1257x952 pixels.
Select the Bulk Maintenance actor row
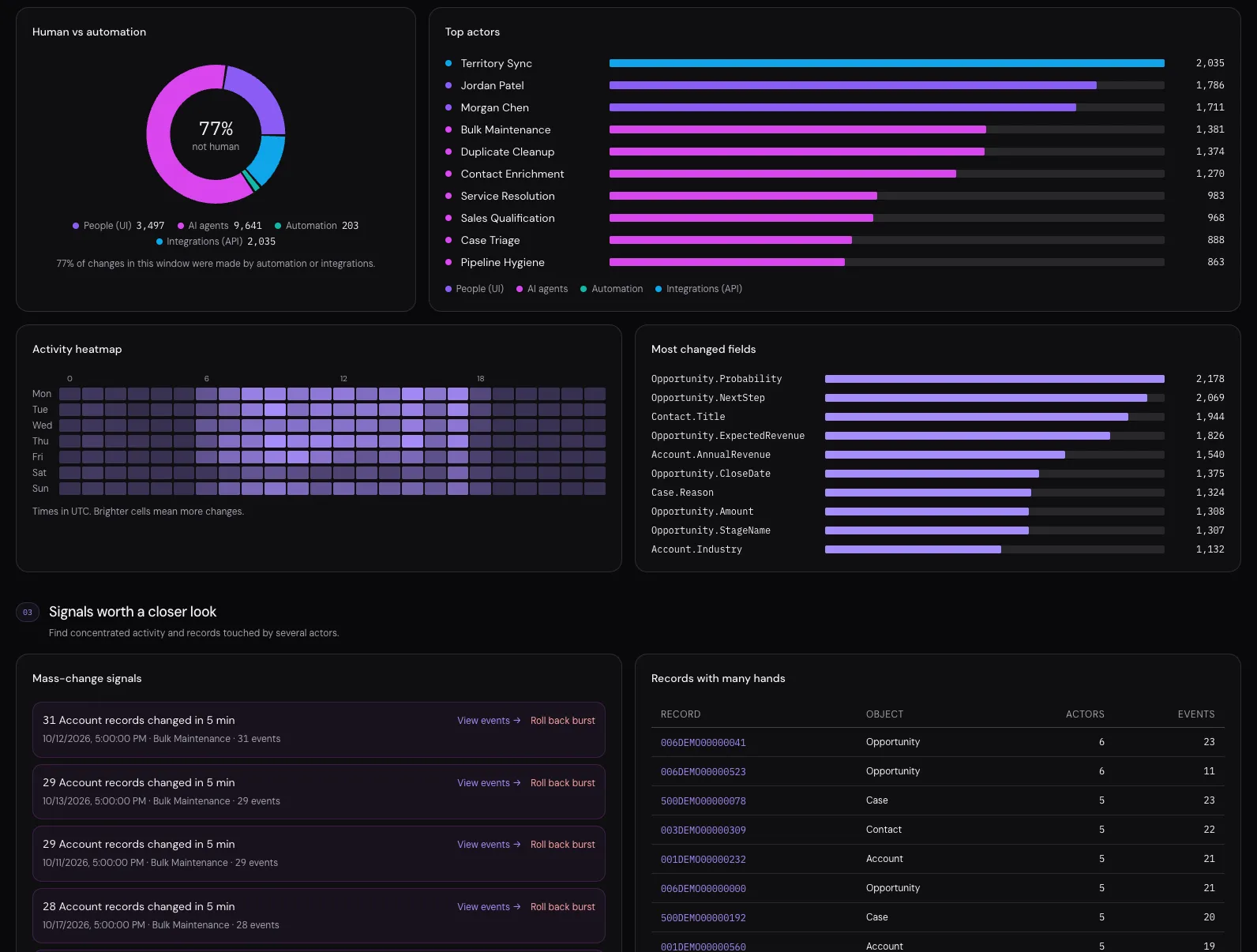835,129
